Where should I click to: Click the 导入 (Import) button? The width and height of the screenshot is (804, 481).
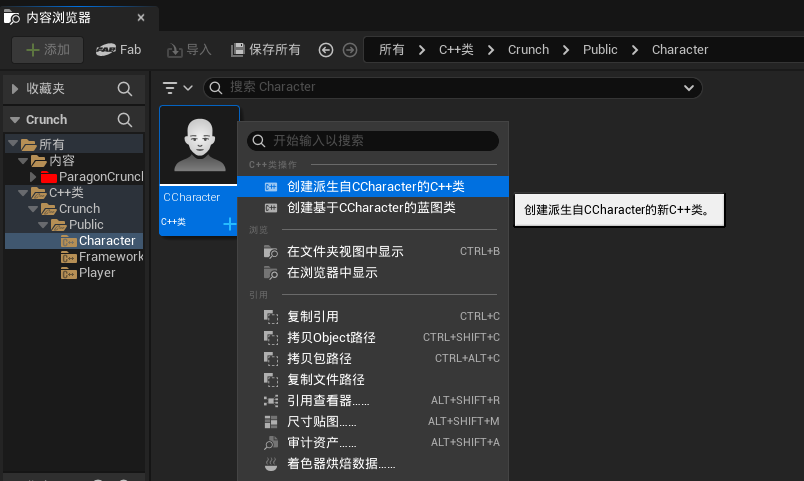[x=189, y=50]
